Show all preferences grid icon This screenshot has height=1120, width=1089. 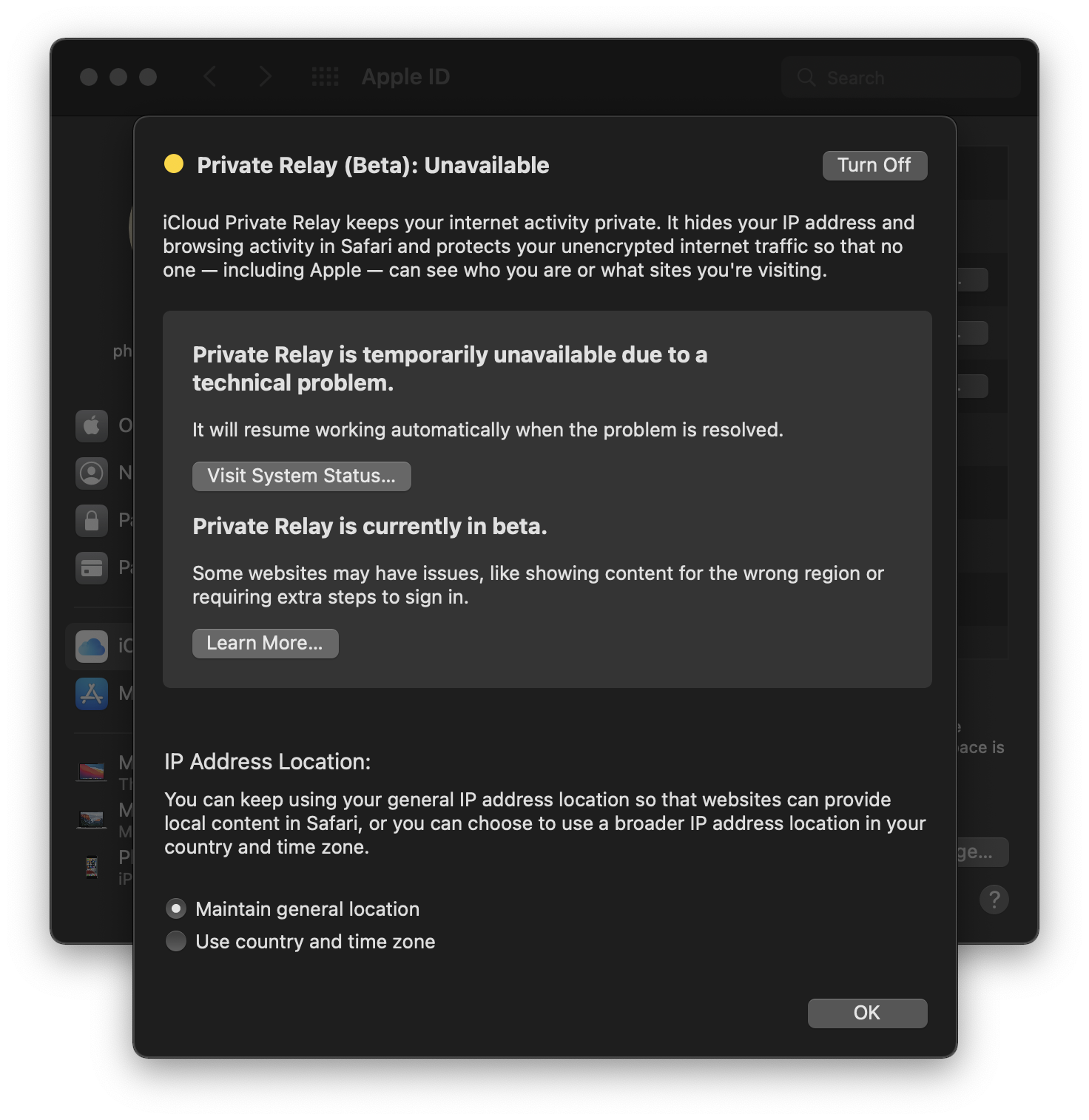coord(325,76)
